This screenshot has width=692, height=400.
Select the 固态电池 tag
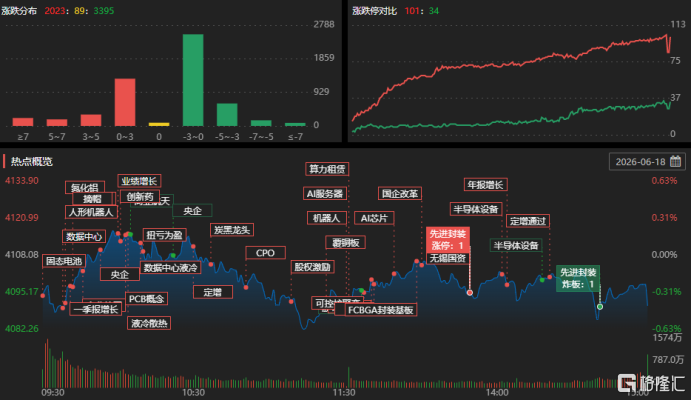[64, 261]
